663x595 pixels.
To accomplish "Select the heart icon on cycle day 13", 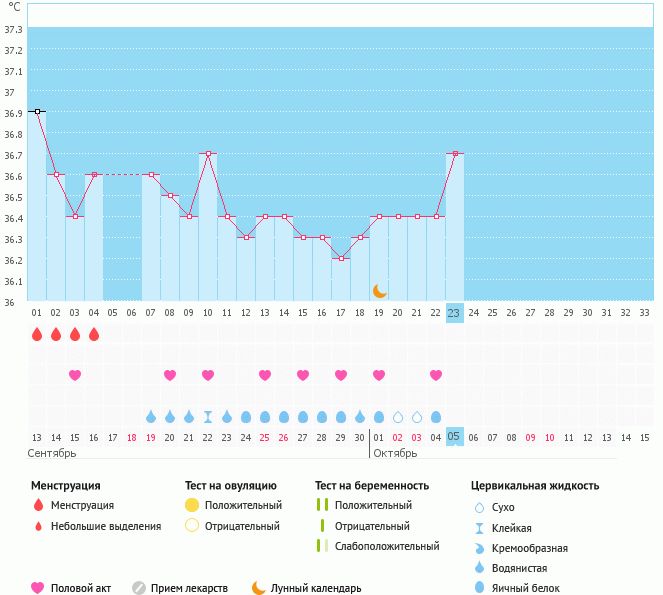I will click(x=265, y=375).
